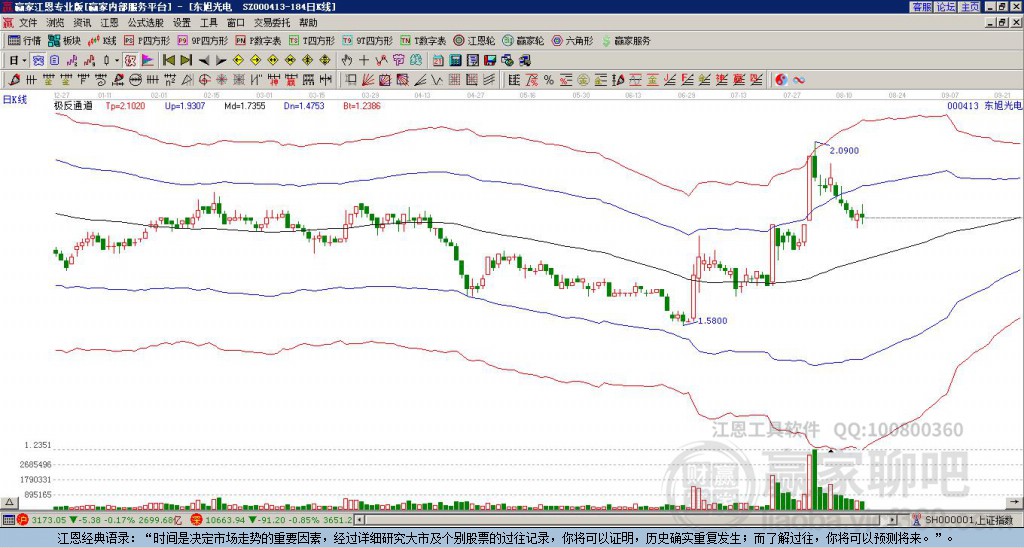The image size is (1024, 548).
Task: Open the 文件 menu
Action: (x=28, y=23)
